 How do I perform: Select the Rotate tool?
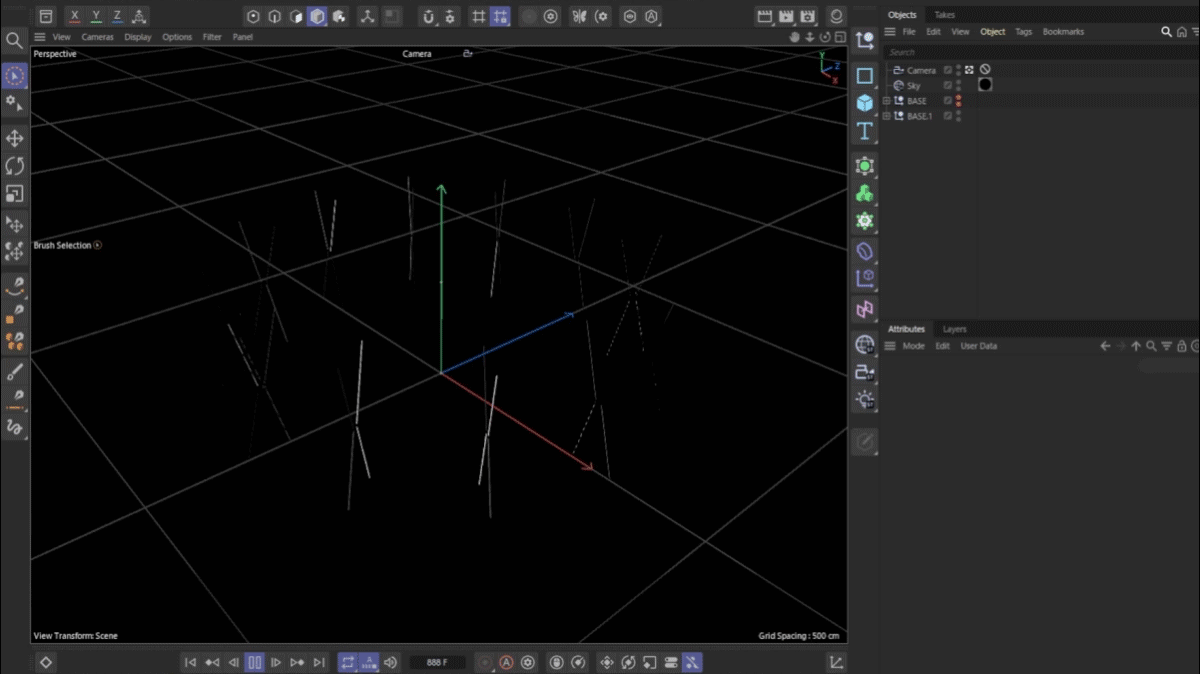coord(15,166)
